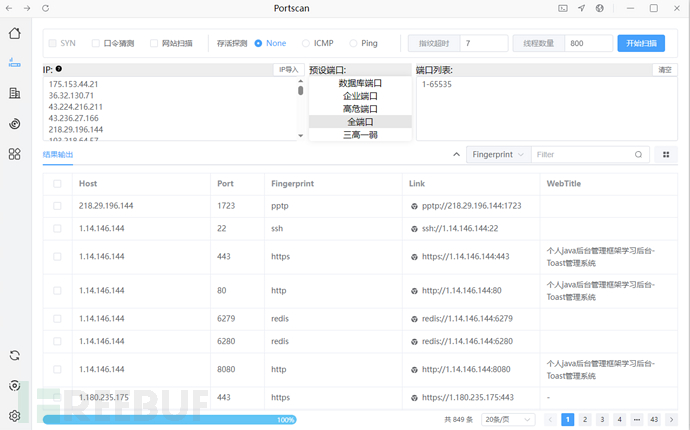This screenshot has height=430, width=690.
Task: Open link icon for http://1.14.146.144:80
Action: (x=414, y=291)
